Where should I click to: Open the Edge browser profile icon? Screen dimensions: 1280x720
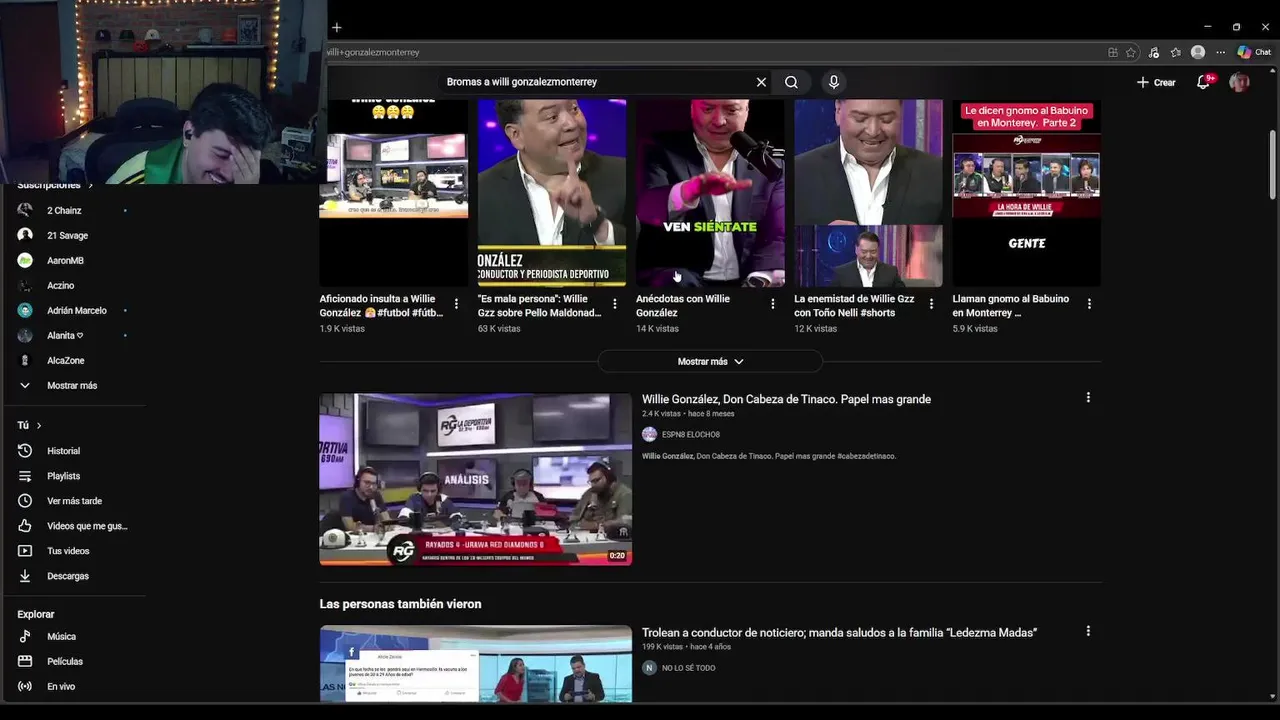[1198, 52]
